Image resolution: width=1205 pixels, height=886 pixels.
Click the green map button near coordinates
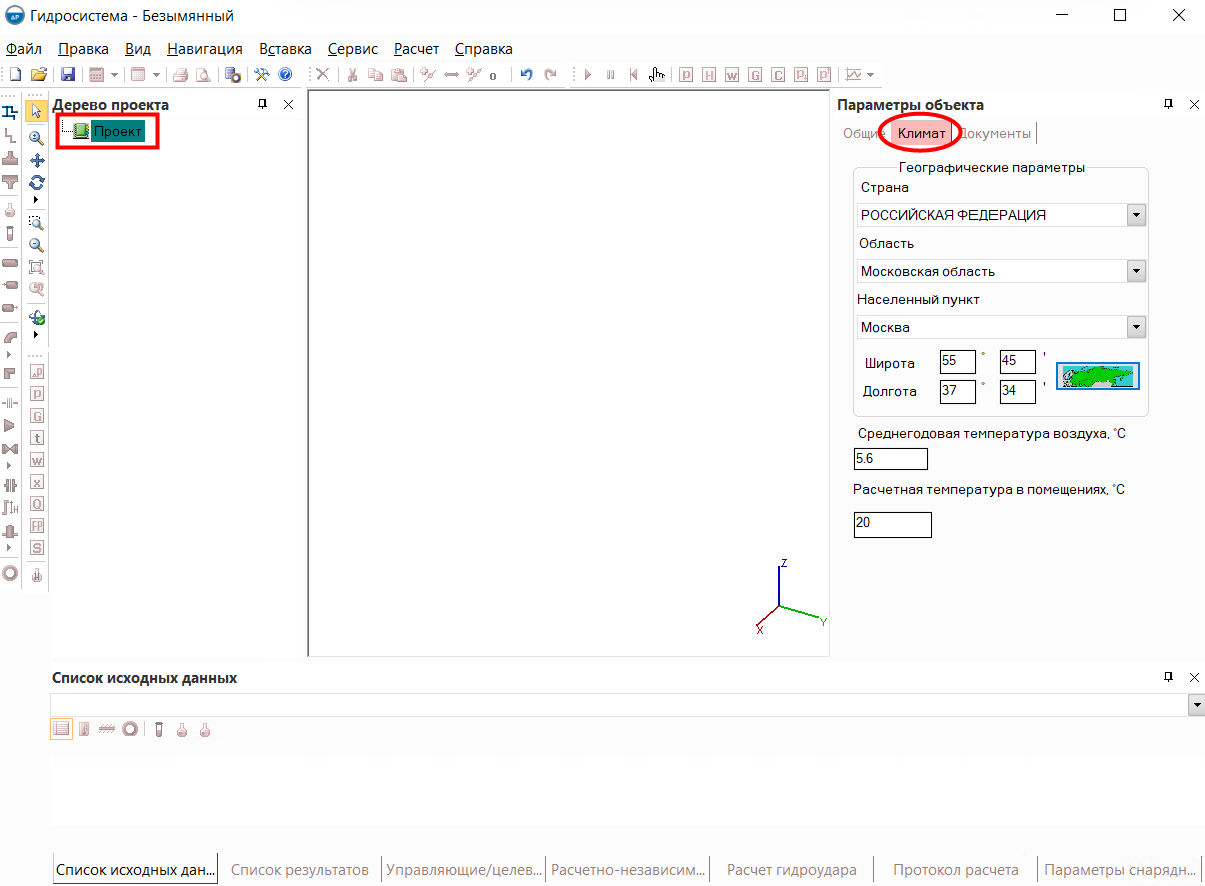click(x=1097, y=377)
